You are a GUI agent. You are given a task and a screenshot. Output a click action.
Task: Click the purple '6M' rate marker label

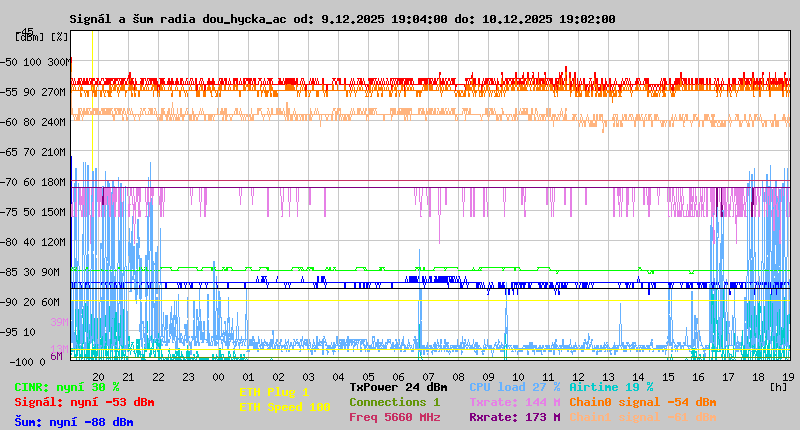[57, 356]
